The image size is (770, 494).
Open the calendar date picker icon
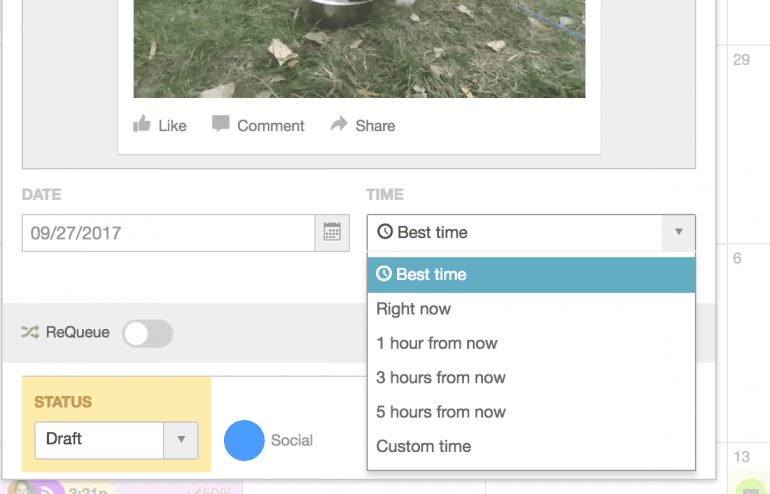(333, 233)
